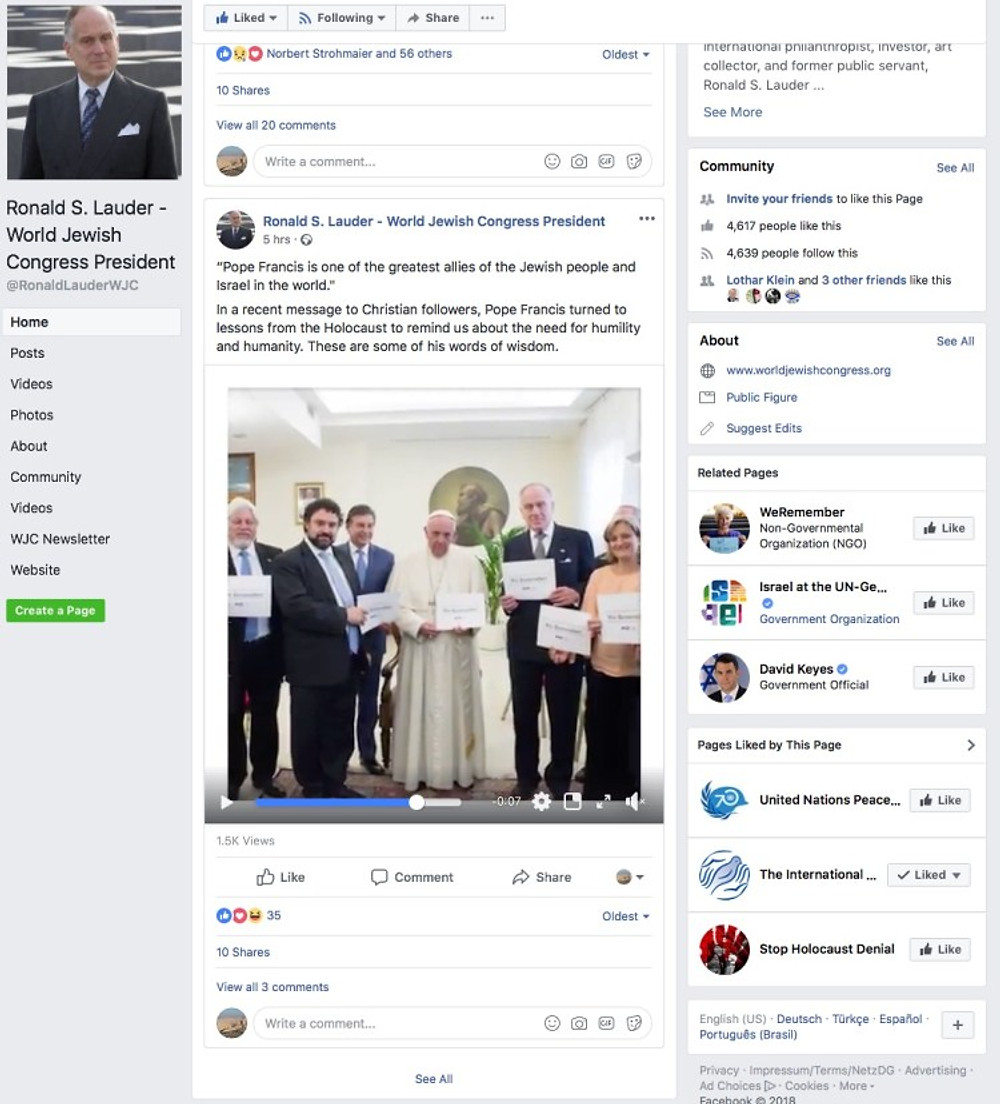Click Suggest Edits link
Screen dimensions: 1000x1104
[763, 428]
